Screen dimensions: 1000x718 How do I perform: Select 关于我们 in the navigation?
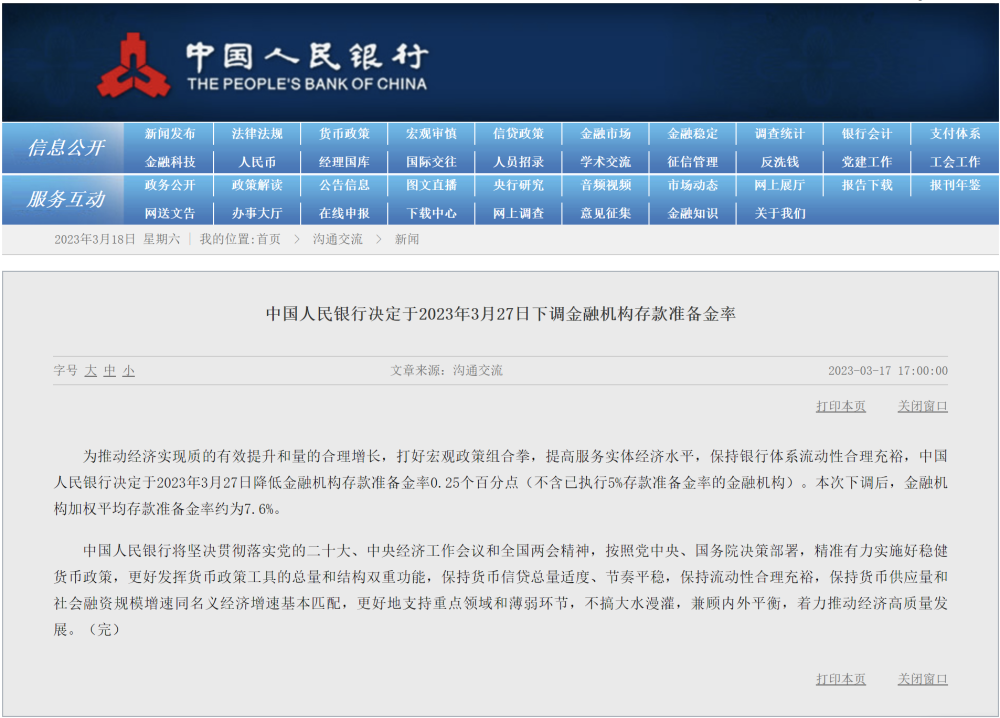(779, 213)
